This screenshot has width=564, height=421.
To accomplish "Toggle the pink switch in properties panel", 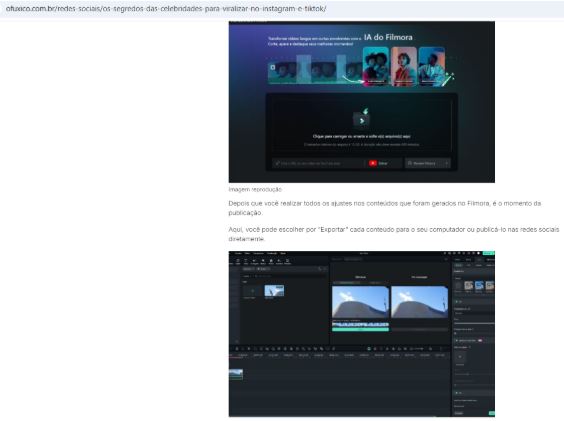I will click(x=480, y=340).
